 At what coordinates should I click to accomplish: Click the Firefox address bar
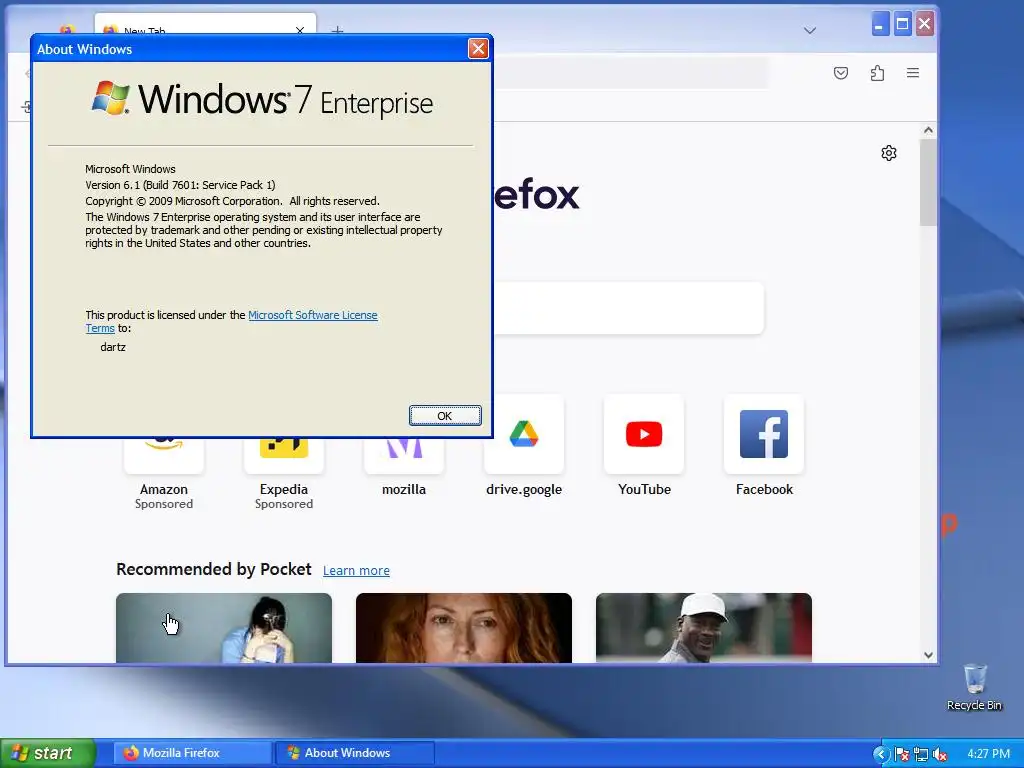click(630, 72)
